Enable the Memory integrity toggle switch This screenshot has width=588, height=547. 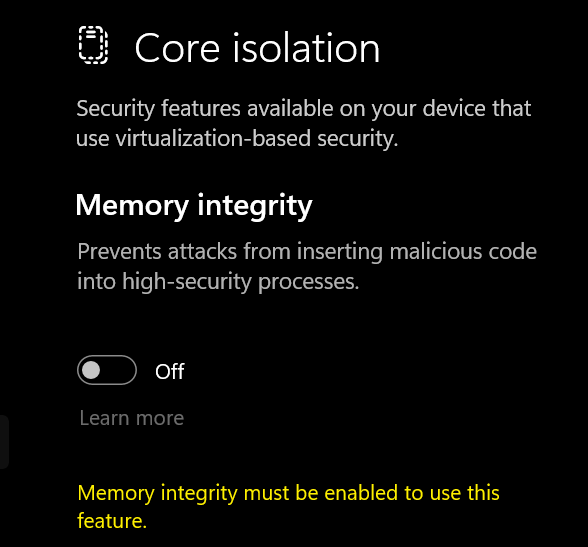107,370
